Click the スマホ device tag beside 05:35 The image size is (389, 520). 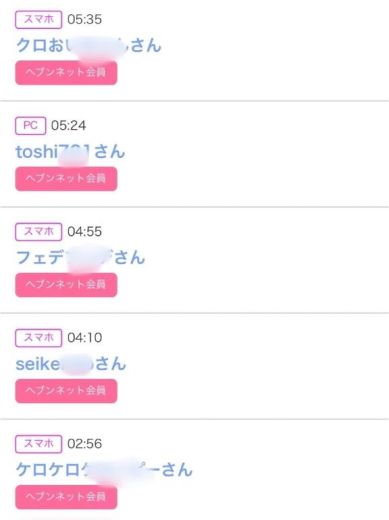tap(39, 20)
